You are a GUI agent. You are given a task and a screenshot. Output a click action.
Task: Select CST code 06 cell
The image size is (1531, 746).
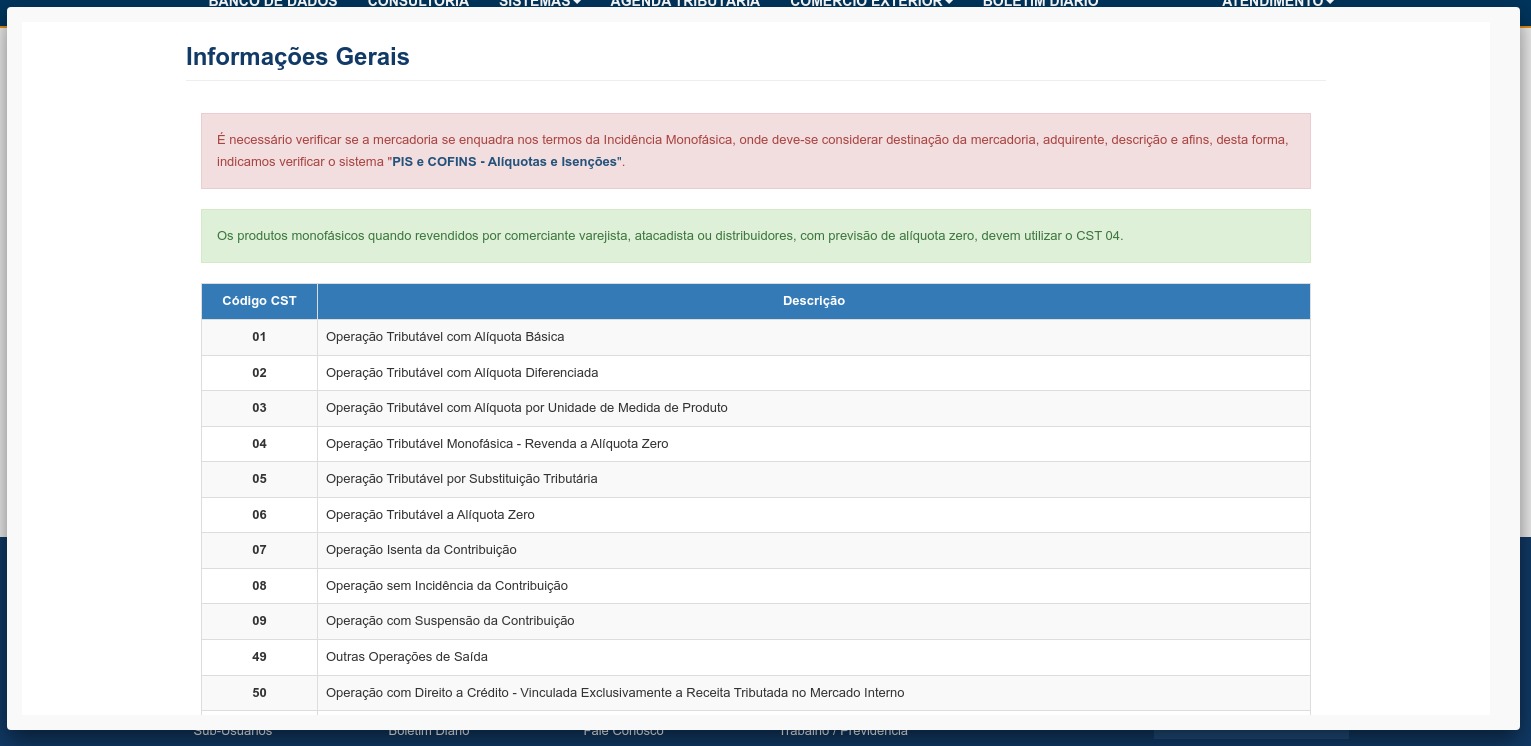(259, 515)
